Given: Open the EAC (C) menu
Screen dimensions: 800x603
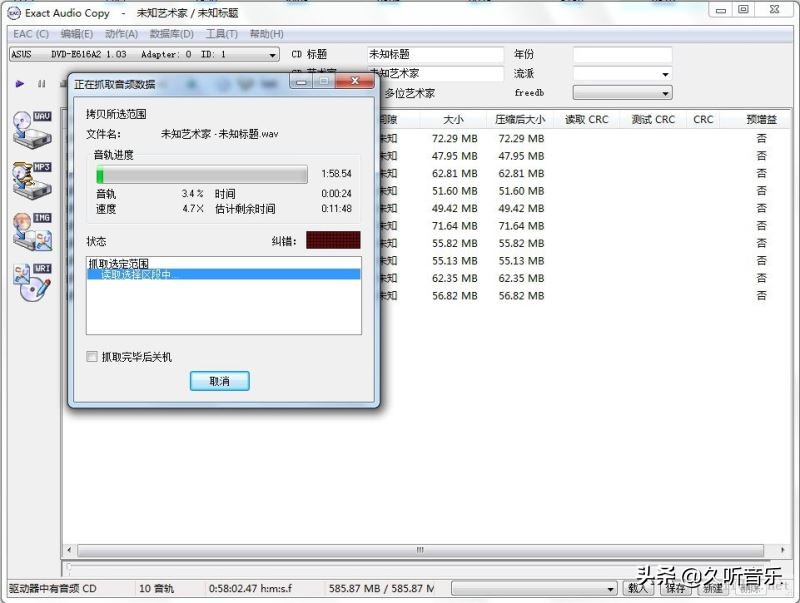Looking at the screenshot, I should [x=31, y=34].
